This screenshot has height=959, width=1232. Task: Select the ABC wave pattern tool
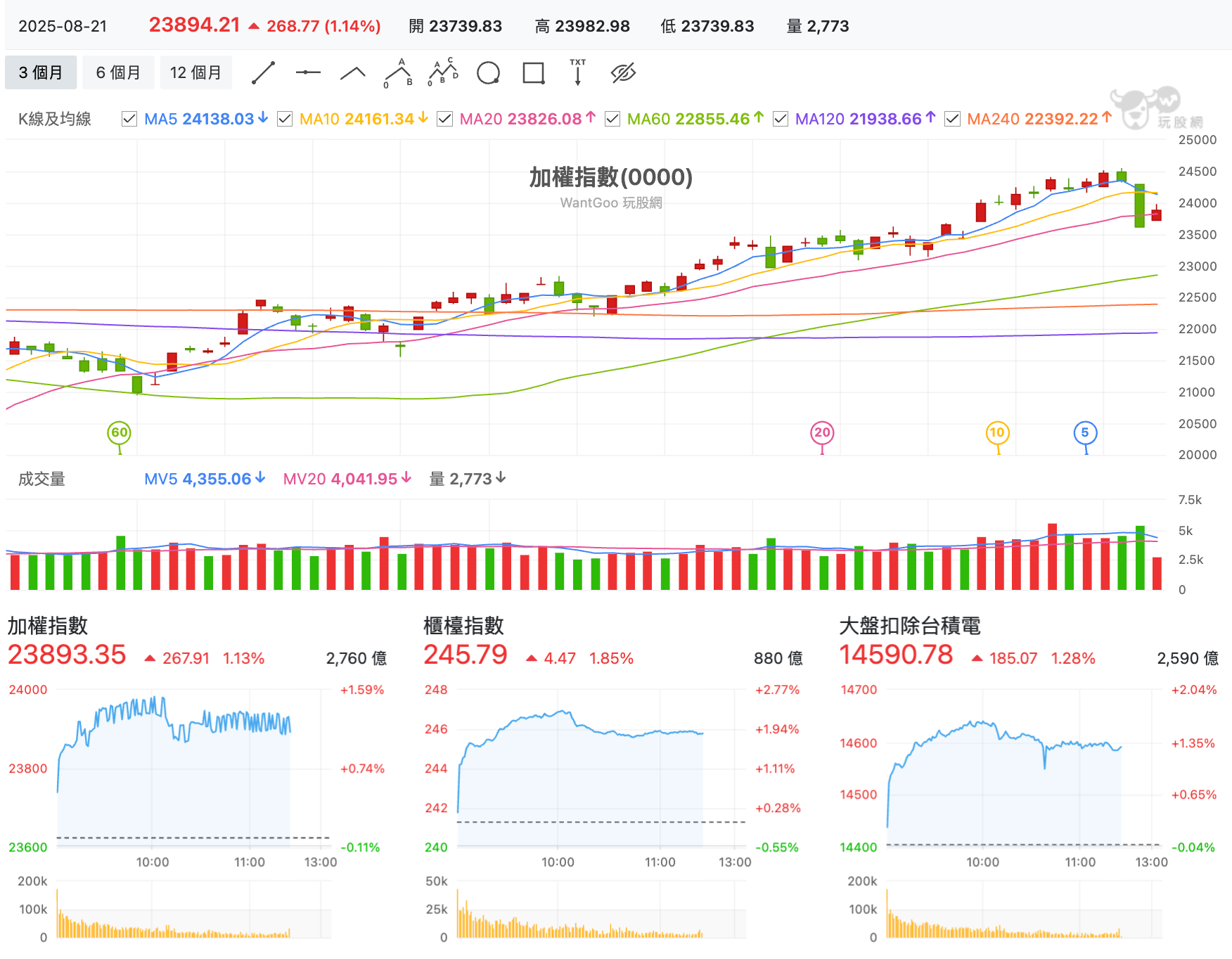point(398,72)
